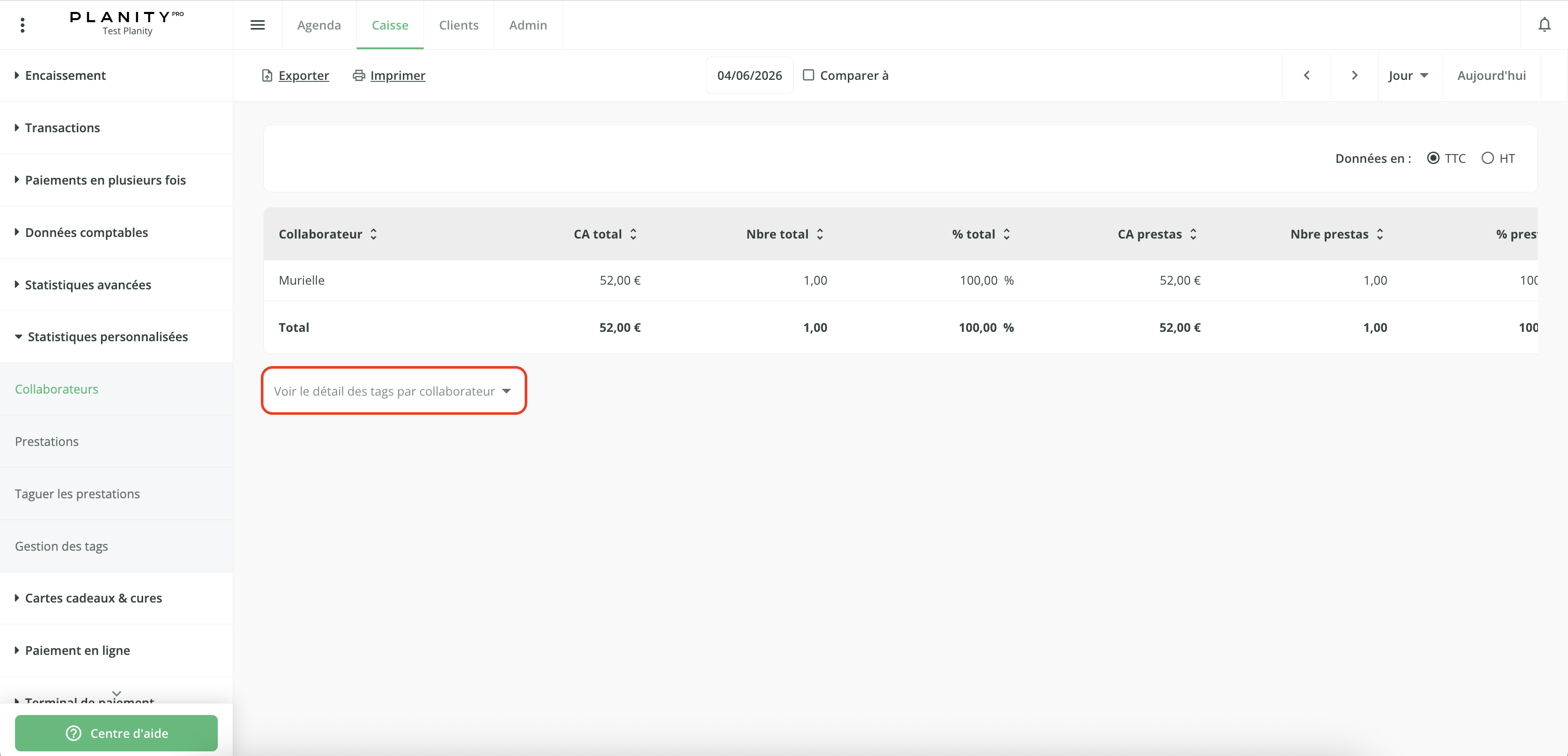Open the 04/06/2026 date field
This screenshot has height=756, width=1568.
pyautogui.click(x=749, y=76)
